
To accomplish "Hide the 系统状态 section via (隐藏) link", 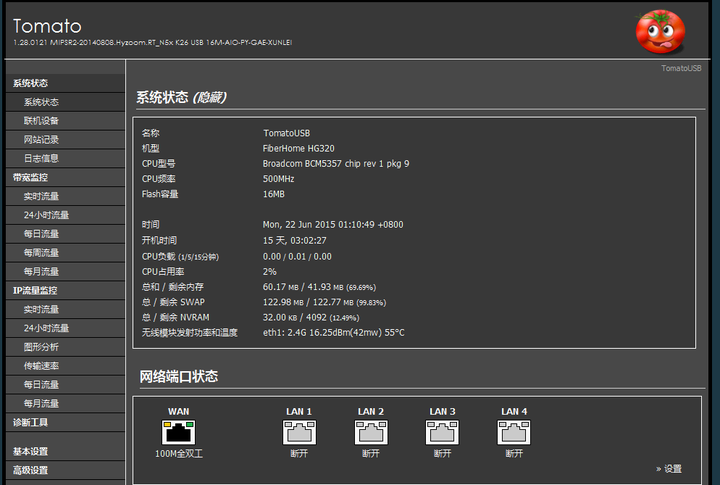I will (210, 97).
